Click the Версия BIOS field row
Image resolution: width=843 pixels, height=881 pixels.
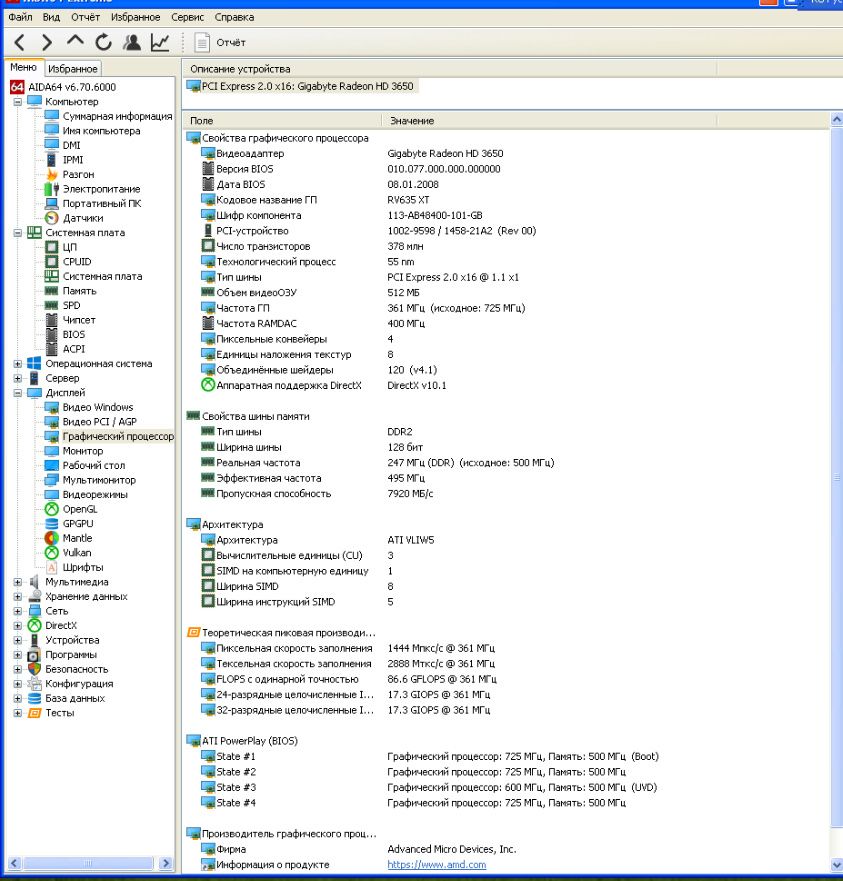351,169
